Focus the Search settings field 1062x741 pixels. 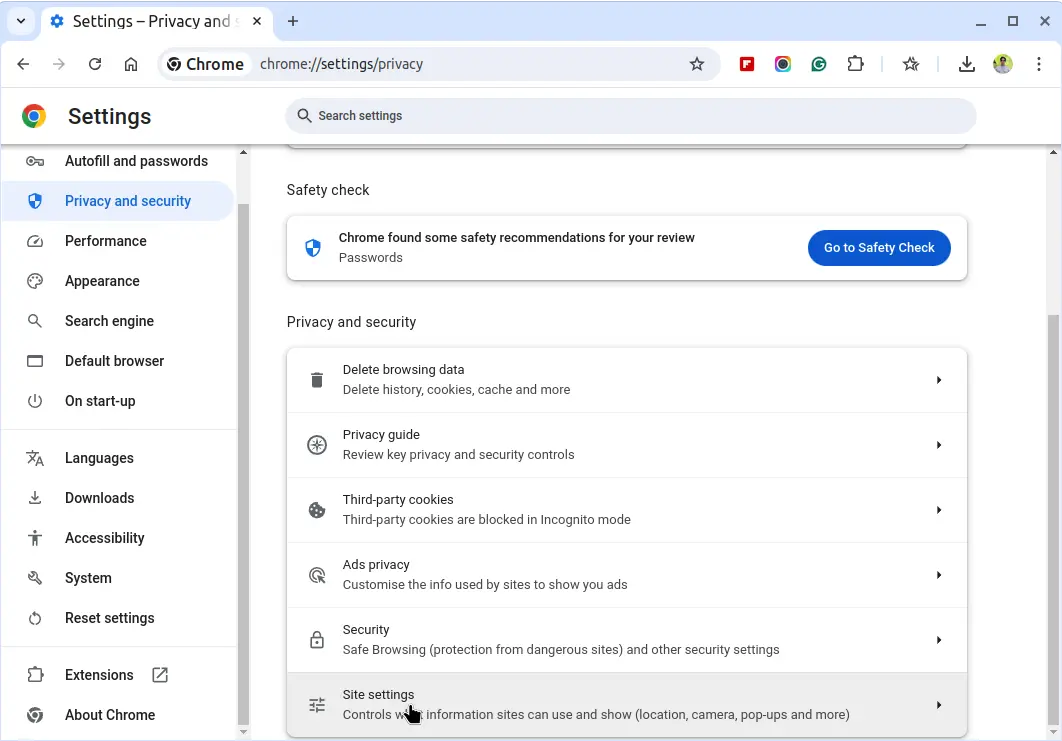point(631,116)
